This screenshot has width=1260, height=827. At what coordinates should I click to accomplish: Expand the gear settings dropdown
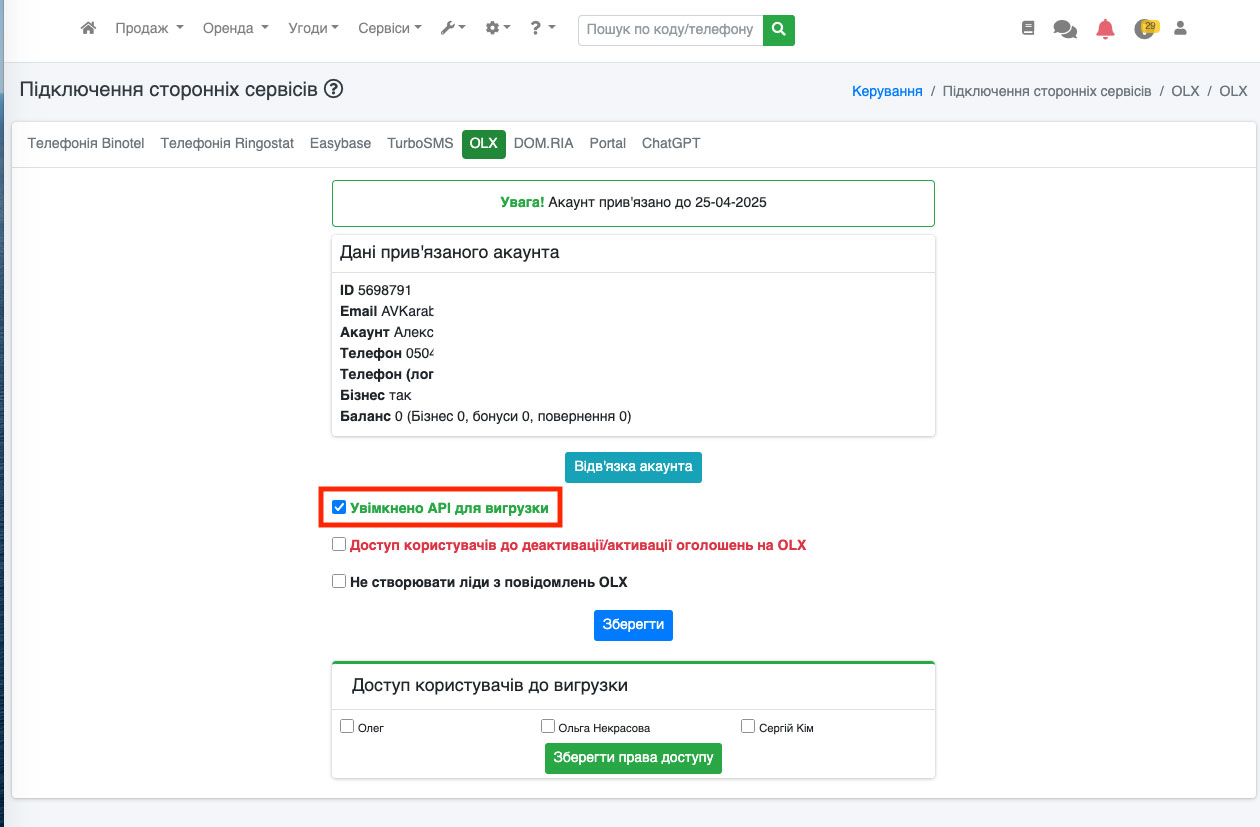(x=497, y=29)
